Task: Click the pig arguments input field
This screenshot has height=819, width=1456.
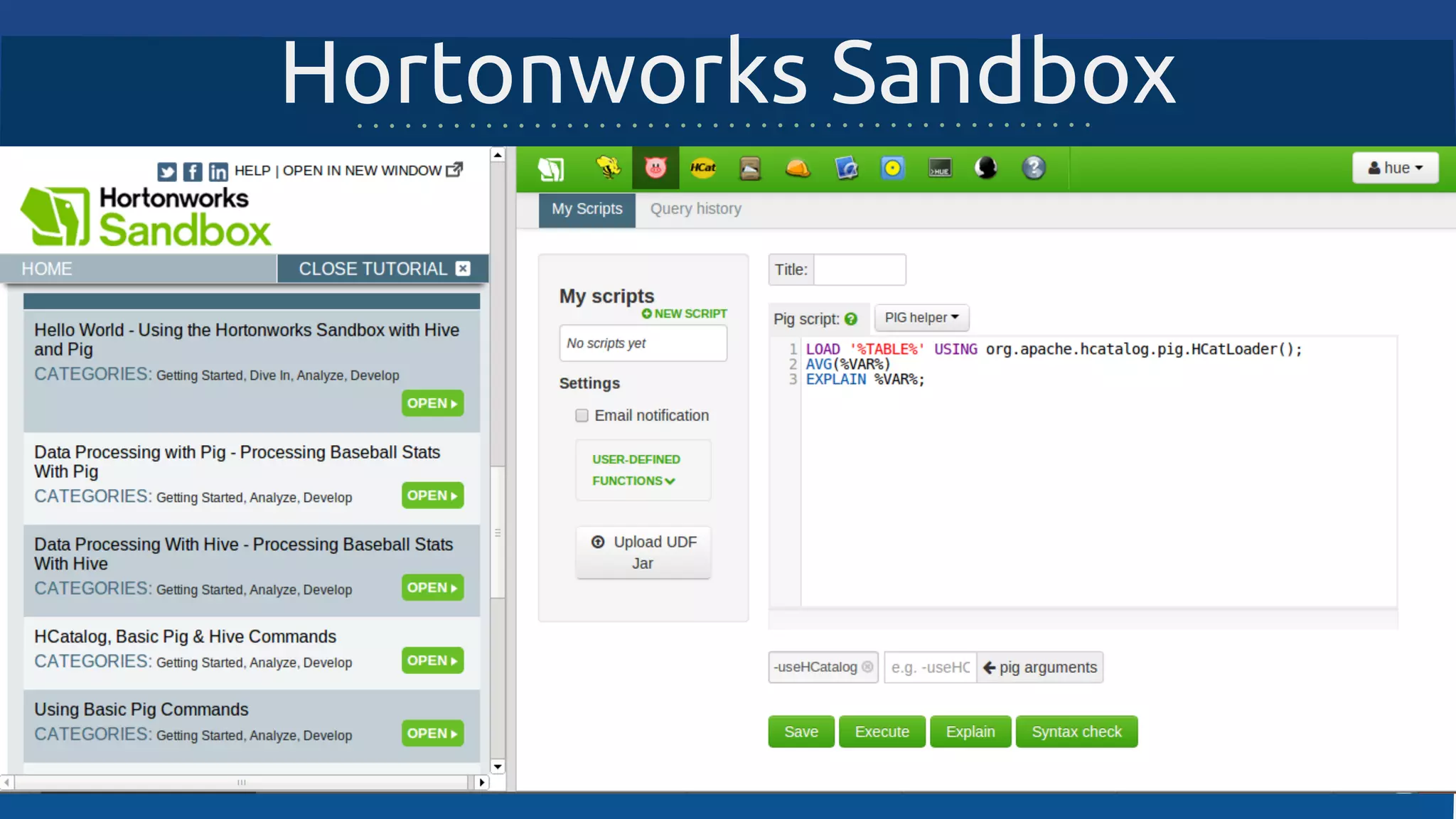Action: point(930,668)
